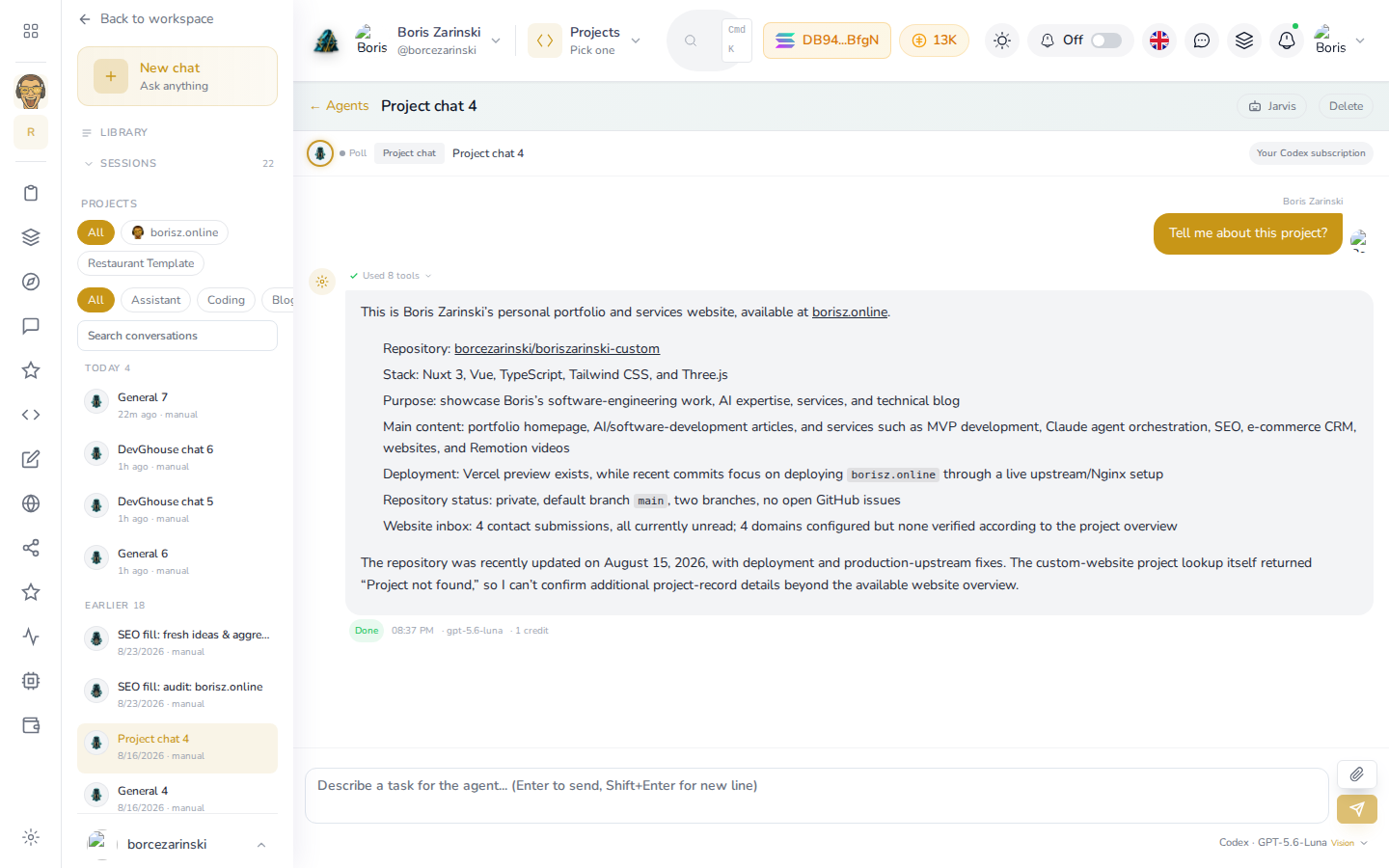This screenshot has width=1389, height=868.
Task: Open the wallet icon in left rail
Action: tap(31, 725)
